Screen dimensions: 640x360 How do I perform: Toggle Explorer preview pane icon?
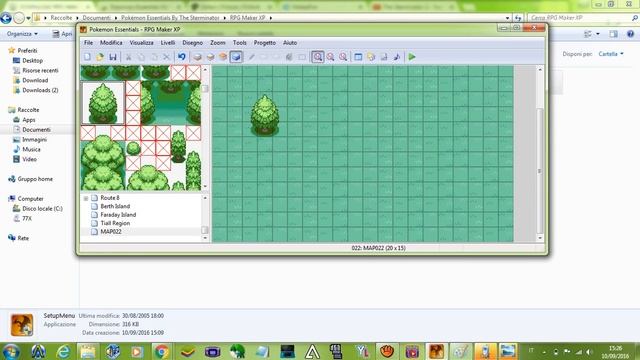point(613,34)
